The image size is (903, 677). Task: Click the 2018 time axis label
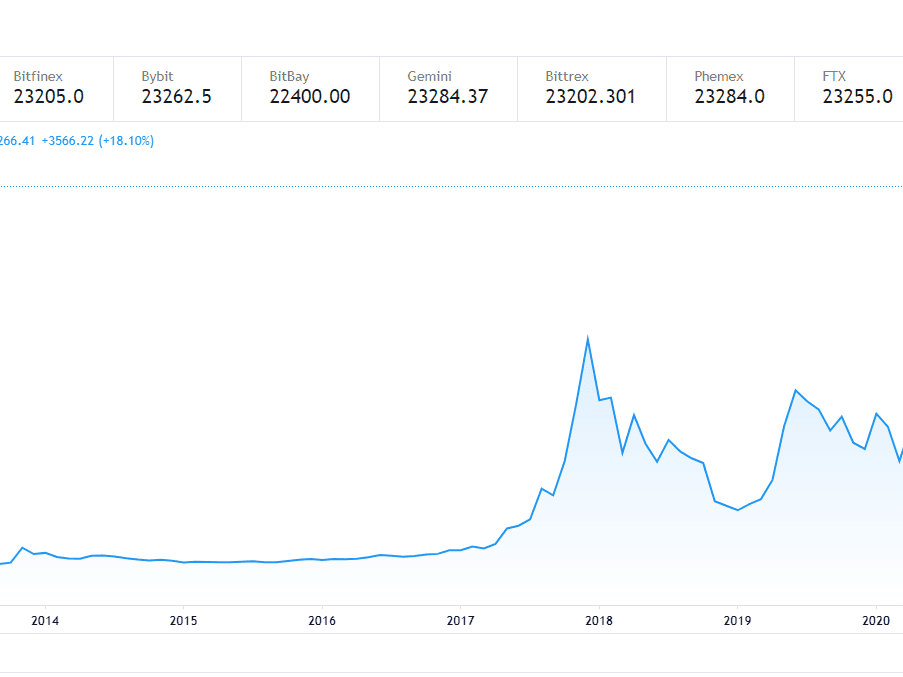pos(599,621)
